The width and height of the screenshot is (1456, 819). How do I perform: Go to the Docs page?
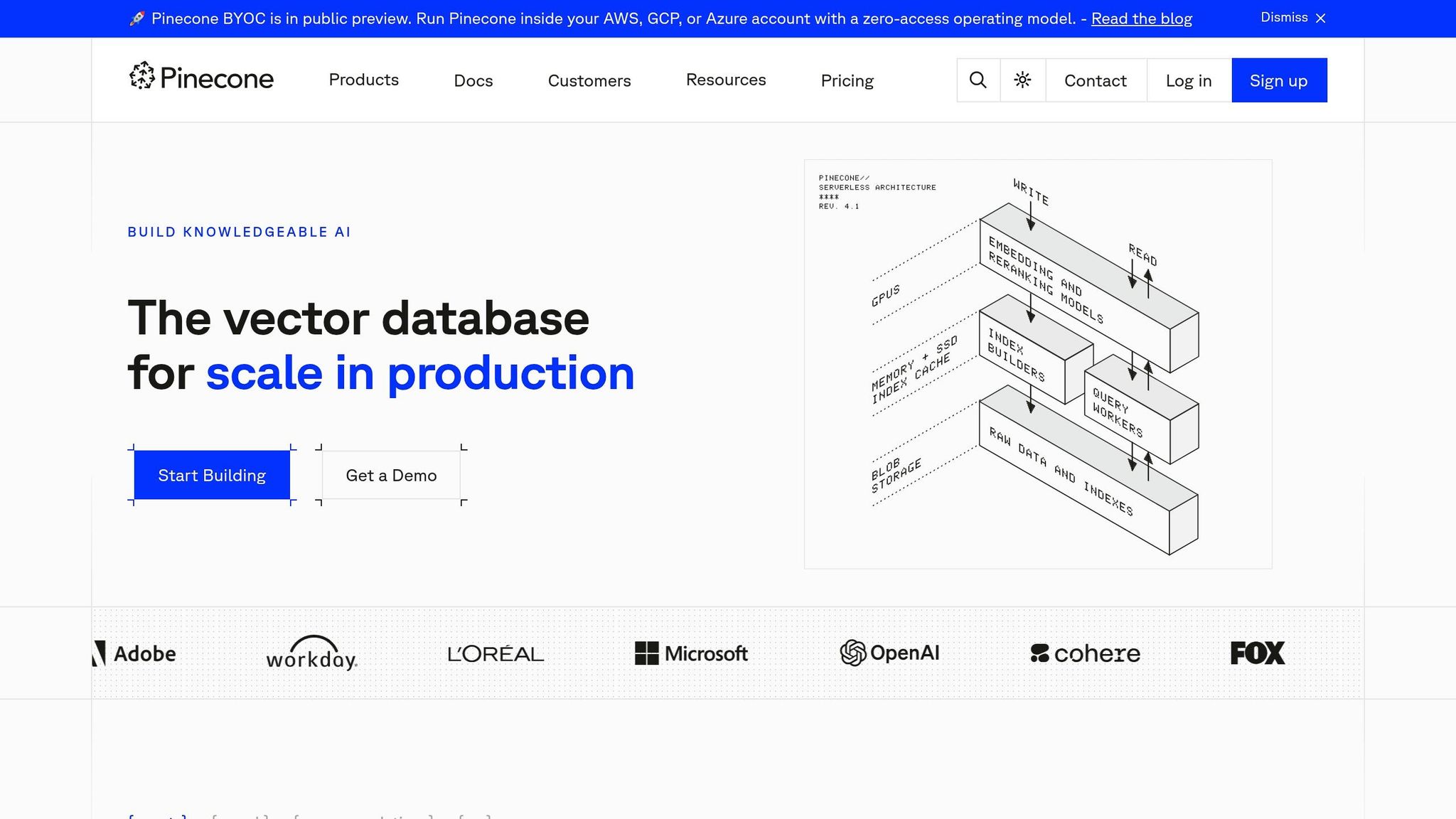pos(473,81)
